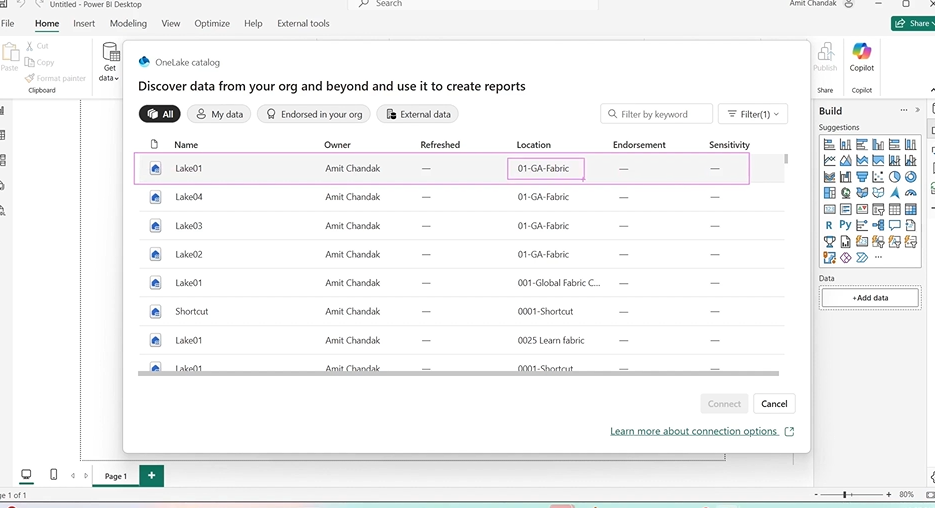Screen dimensions: 935x508
Task: Click the +Add data button
Action: point(870,298)
